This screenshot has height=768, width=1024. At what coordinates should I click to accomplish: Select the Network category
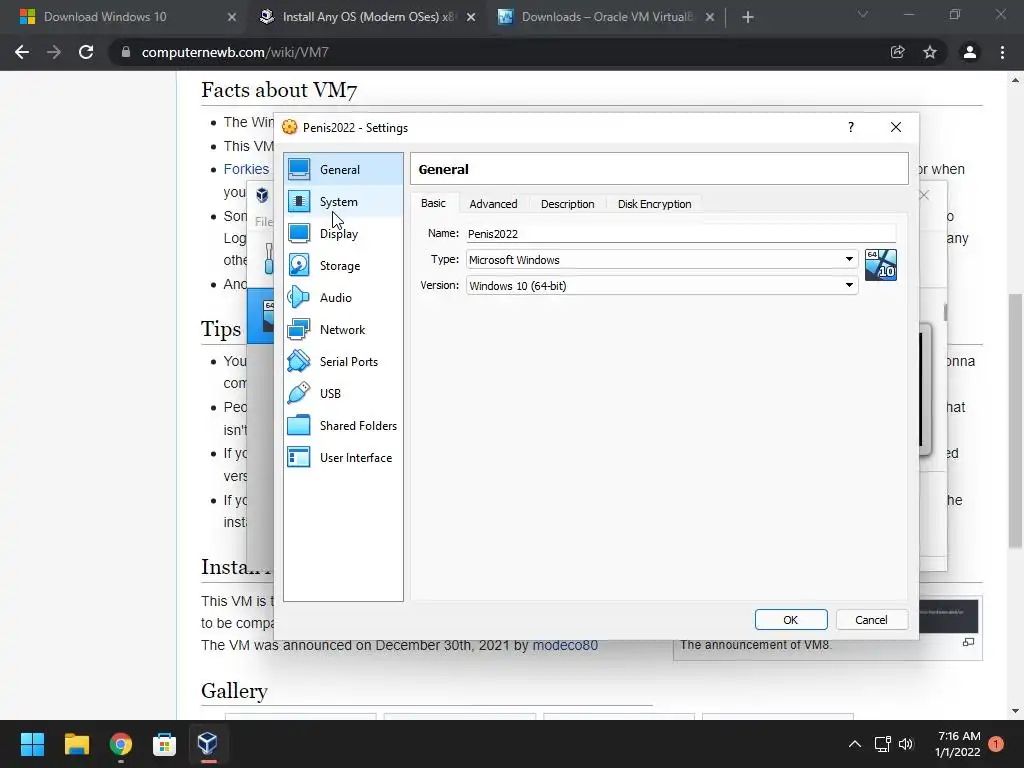344,330
